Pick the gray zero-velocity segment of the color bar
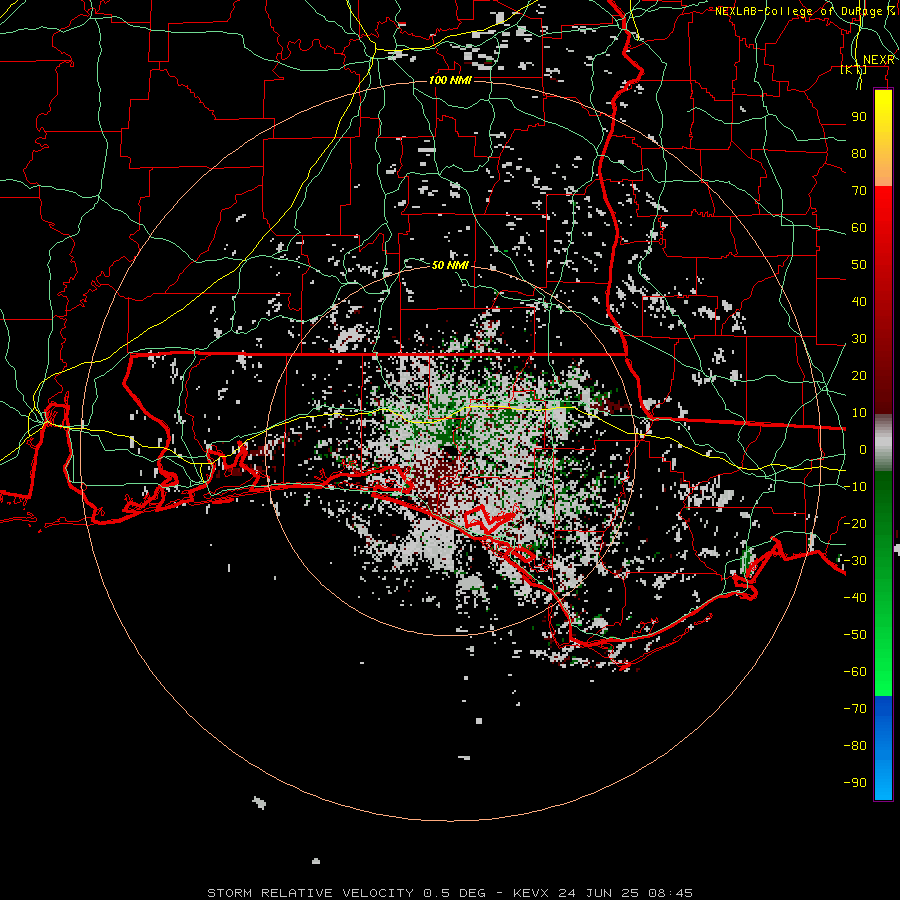Viewport: 900px width, 900px height. pos(883,443)
